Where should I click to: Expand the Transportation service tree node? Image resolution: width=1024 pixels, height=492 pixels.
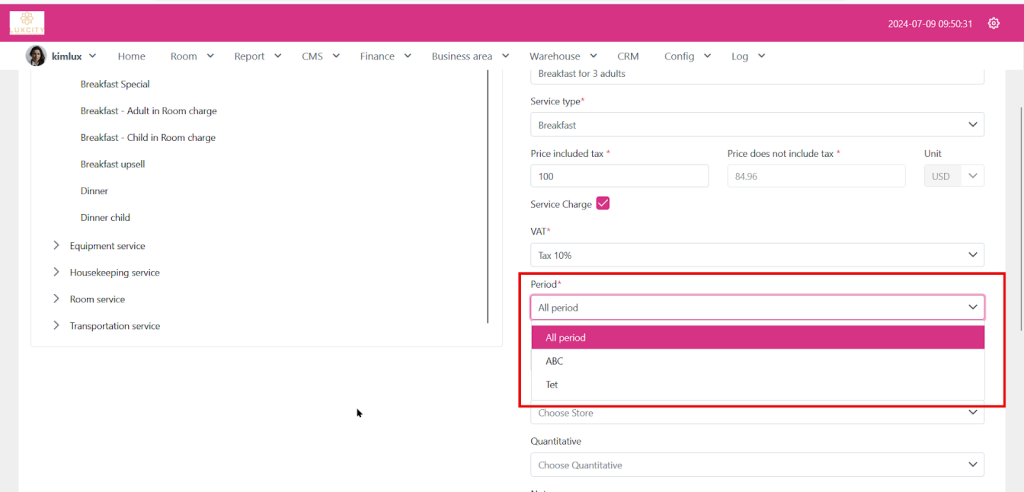(x=57, y=326)
